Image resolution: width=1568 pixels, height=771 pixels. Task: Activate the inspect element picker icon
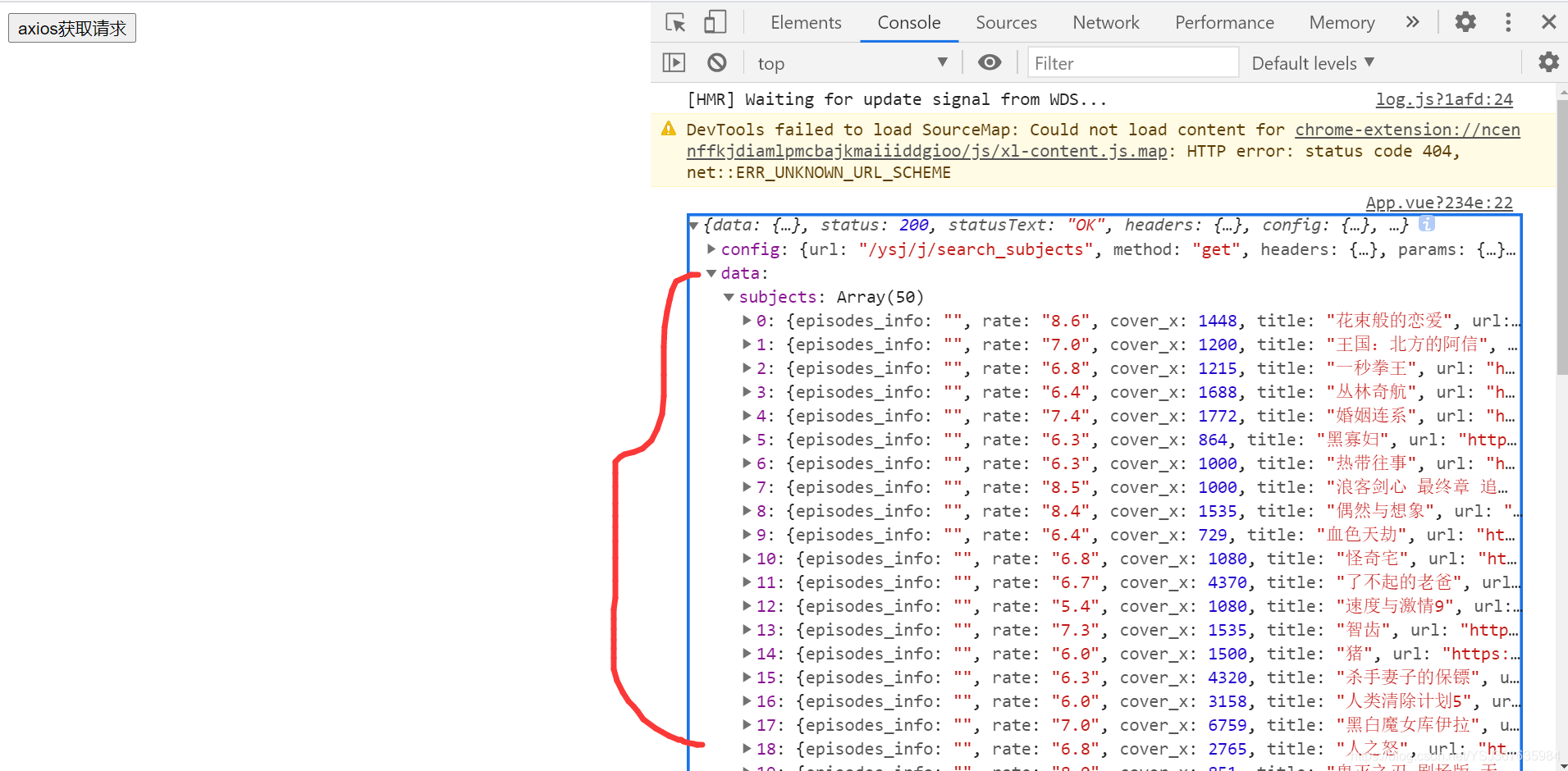pos(675,22)
